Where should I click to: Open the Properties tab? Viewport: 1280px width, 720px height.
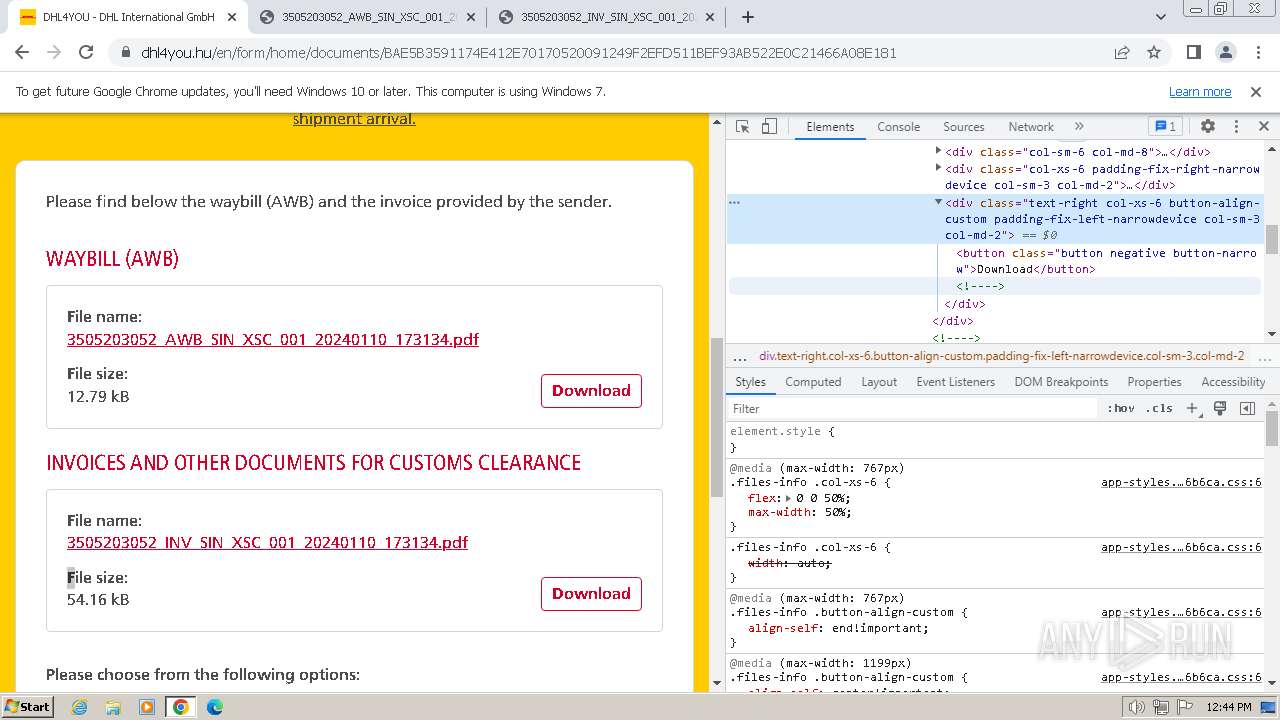[1154, 382]
